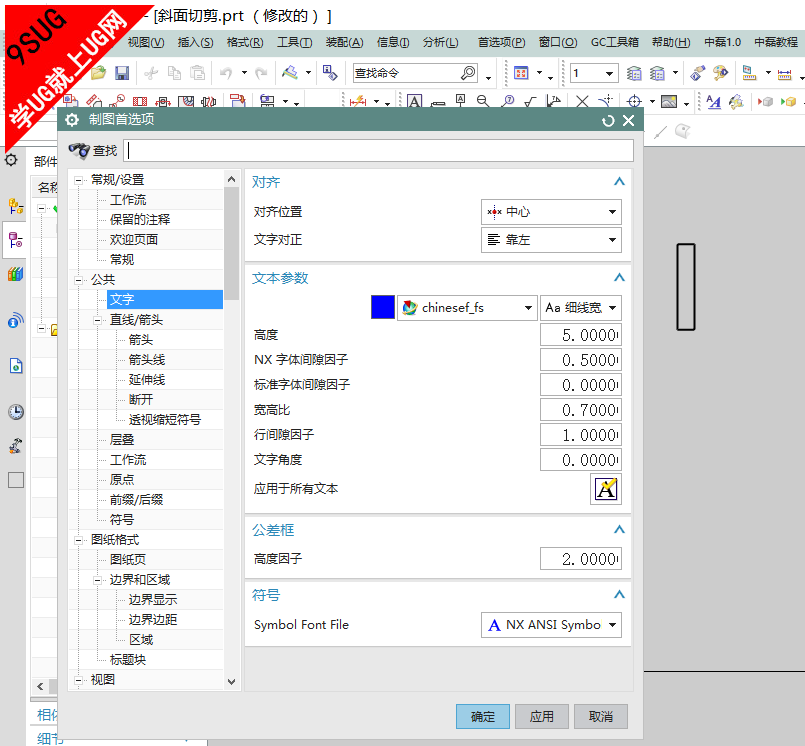Click the Save floppy disk icon
This screenshot has height=746, width=805.
tap(122, 73)
